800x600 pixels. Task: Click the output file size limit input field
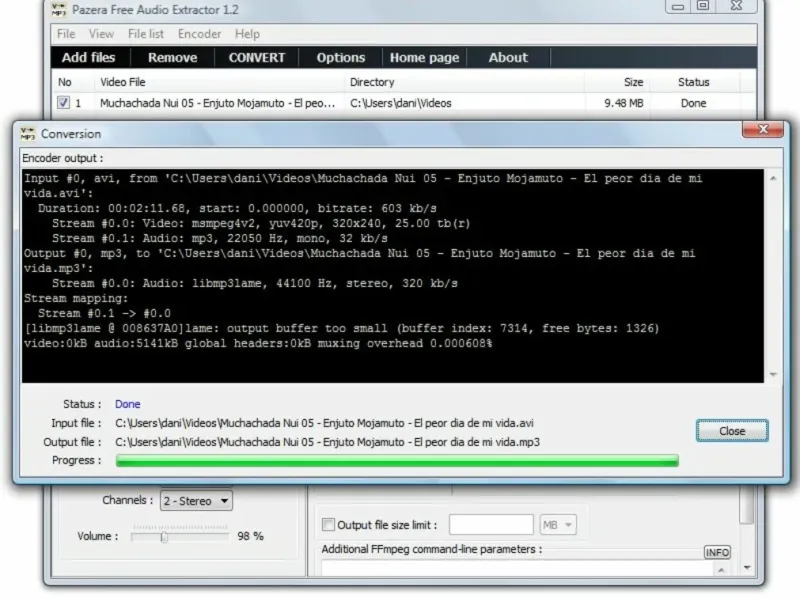[491, 524]
